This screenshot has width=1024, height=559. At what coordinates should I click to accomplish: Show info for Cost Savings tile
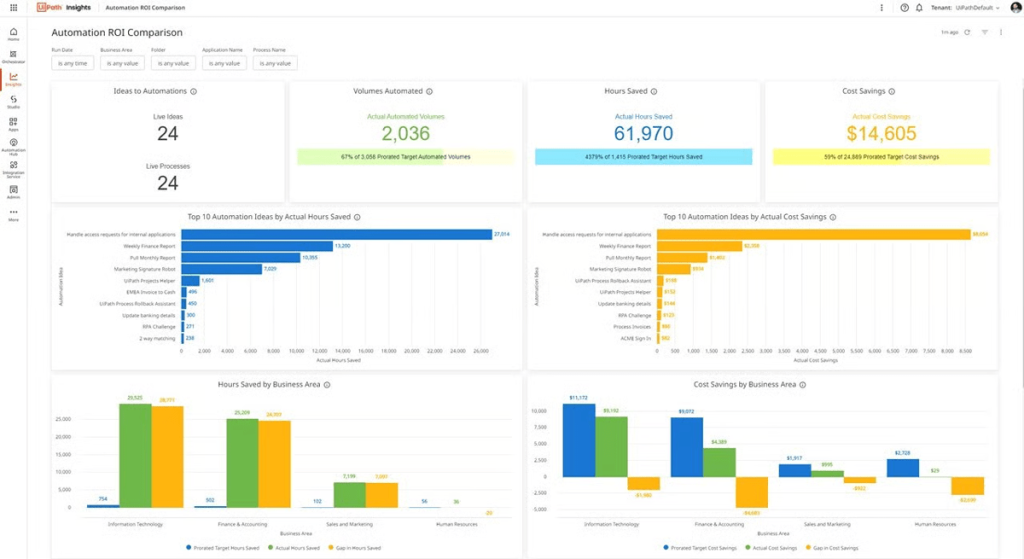coord(891,91)
